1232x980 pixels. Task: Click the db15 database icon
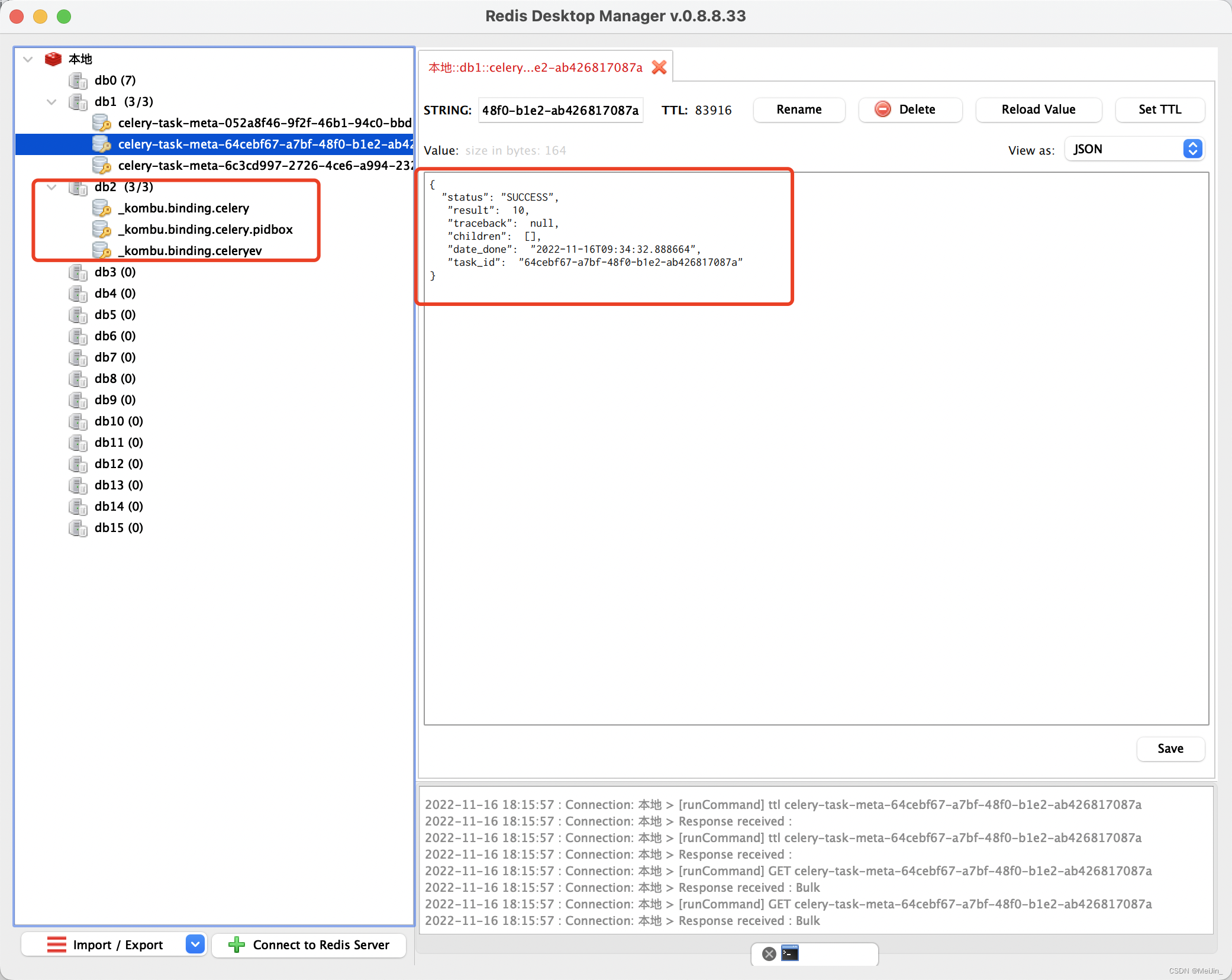[78, 527]
